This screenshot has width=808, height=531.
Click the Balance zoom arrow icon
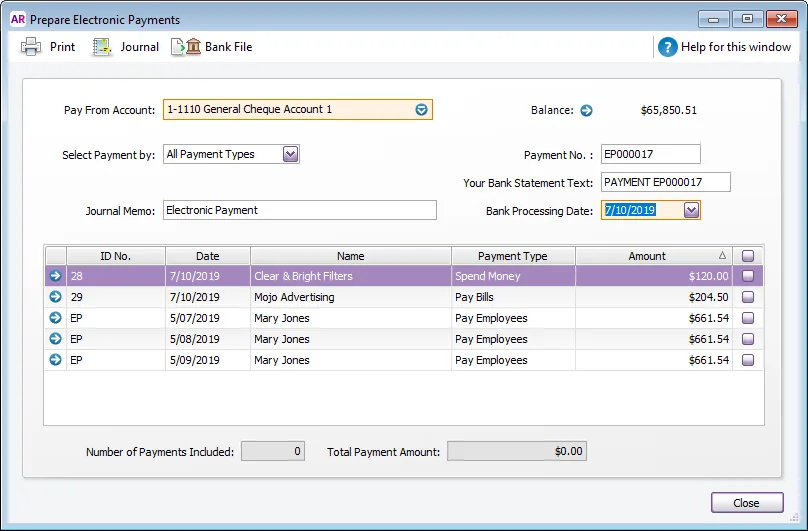[x=586, y=110]
